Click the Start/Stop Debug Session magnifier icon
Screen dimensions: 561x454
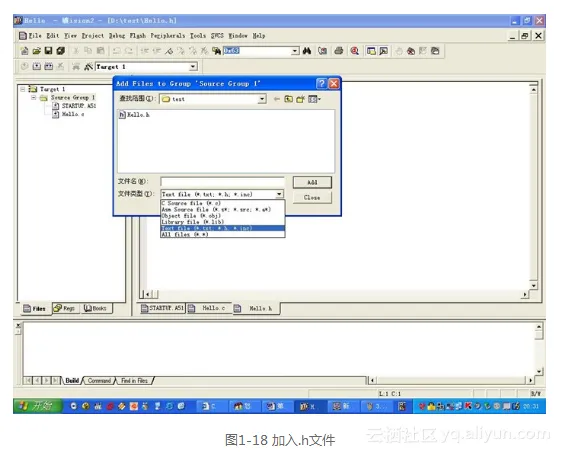tap(355, 51)
